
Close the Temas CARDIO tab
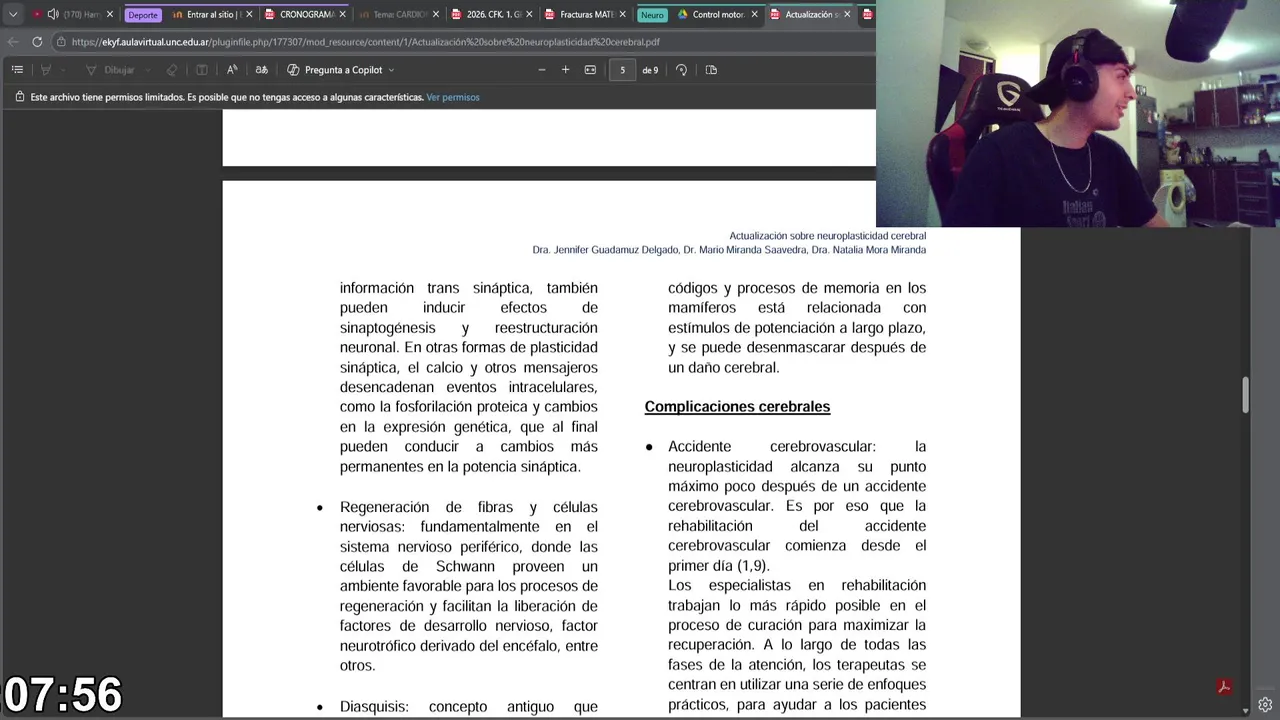(x=436, y=14)
